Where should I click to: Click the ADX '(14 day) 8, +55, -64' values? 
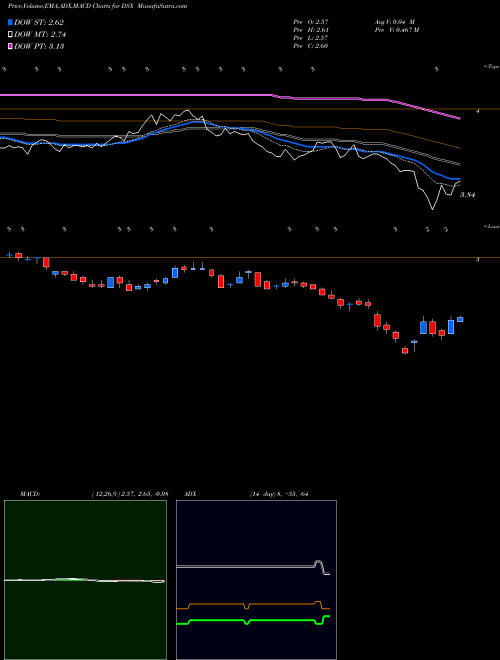tap(277, 494)
